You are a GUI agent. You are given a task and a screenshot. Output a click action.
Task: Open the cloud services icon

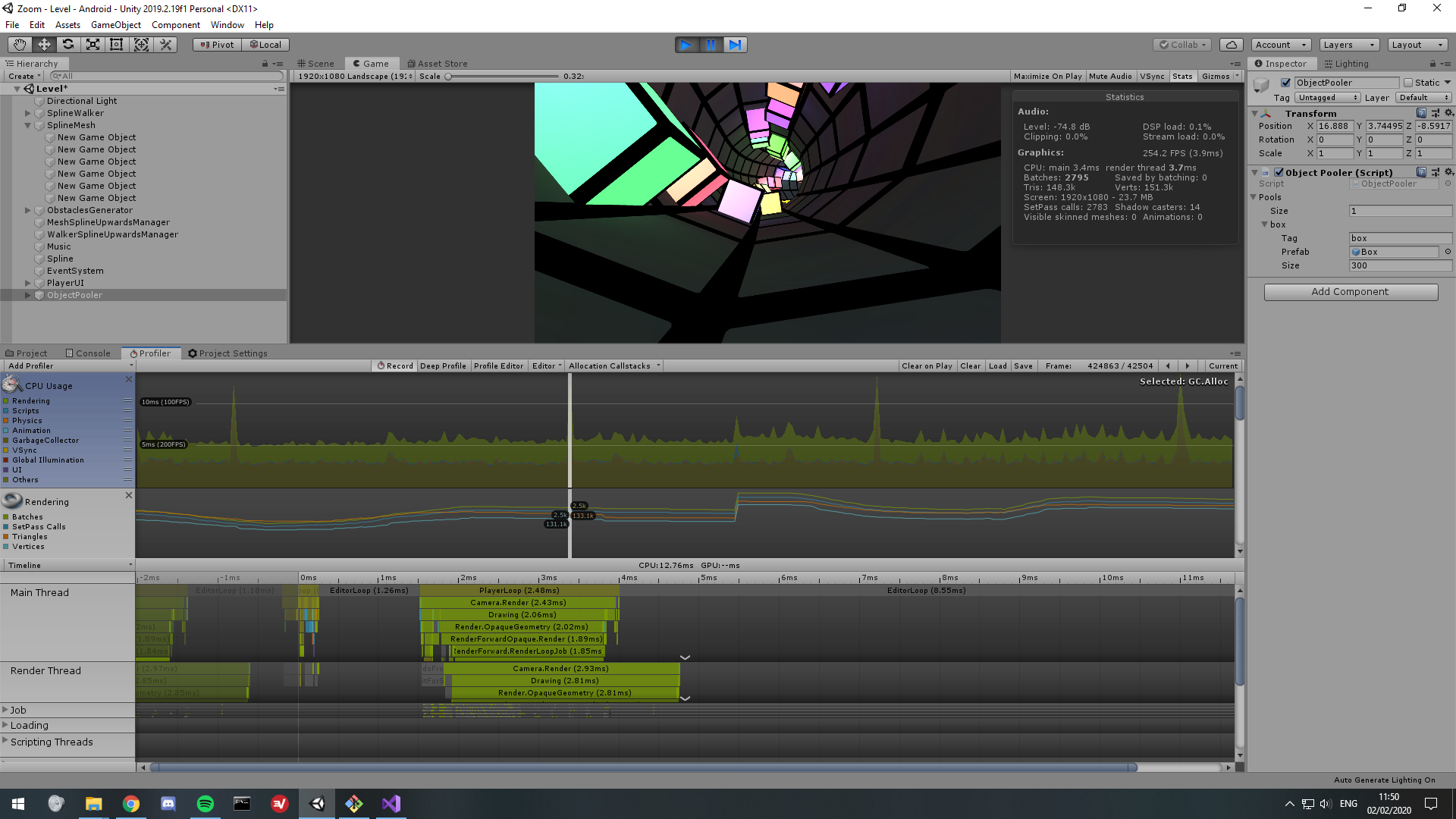click(1232, 45)
